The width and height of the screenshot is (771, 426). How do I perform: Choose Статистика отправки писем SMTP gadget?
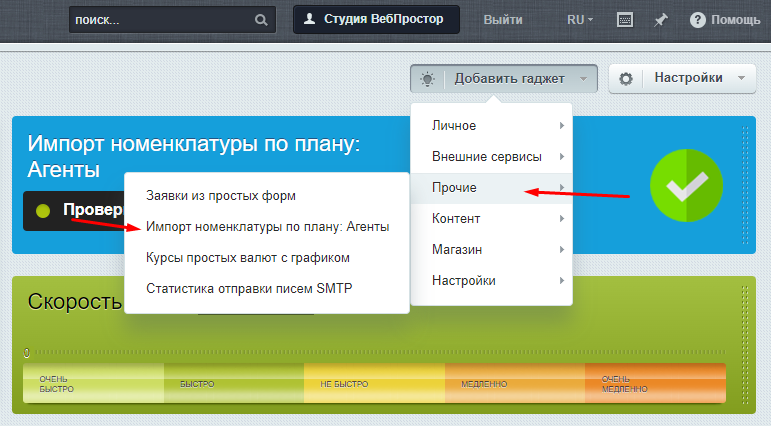point(267,289)
